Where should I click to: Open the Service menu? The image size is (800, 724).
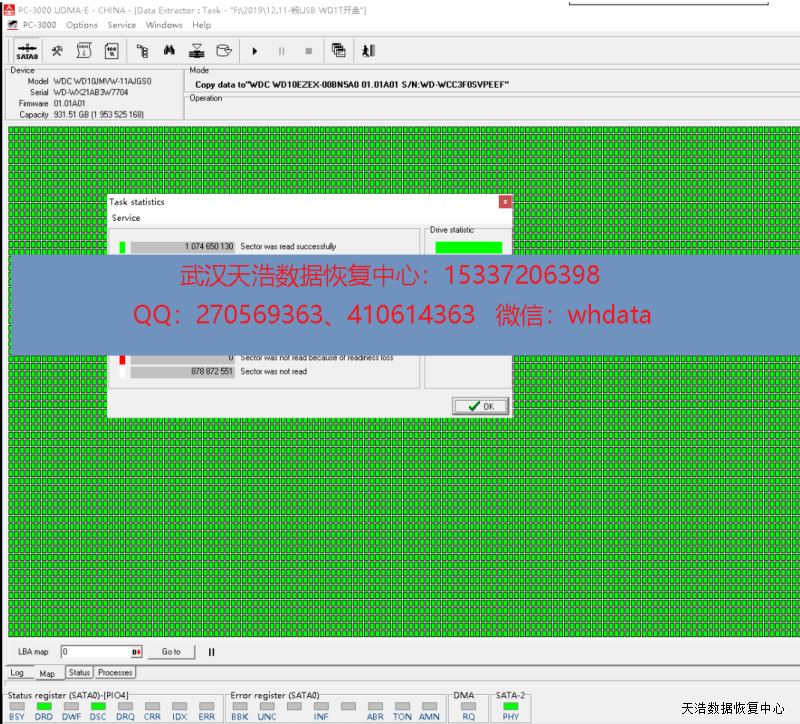pos(122,25)
